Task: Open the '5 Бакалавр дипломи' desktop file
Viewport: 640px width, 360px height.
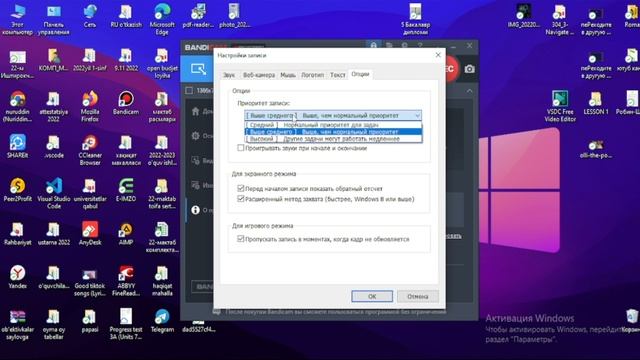Action: [x=415, y=20]
